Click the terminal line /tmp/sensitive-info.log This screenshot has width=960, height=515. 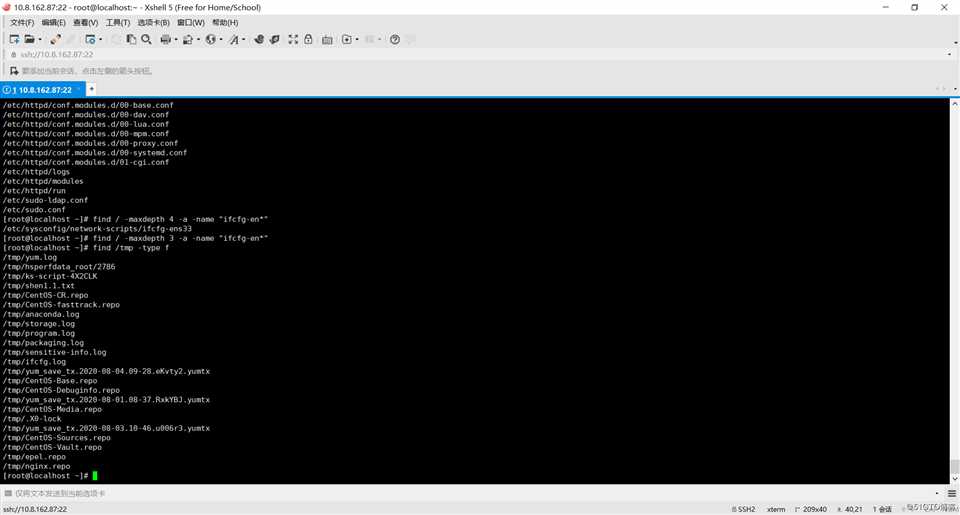pyautogui.click(x=54, y=352)
